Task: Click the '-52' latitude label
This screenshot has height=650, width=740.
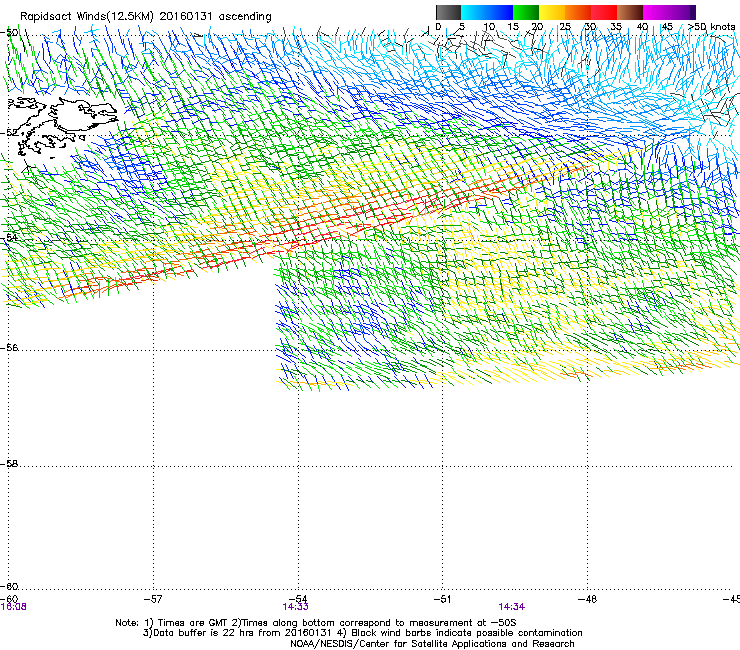Action: click(x=9, y=133)
